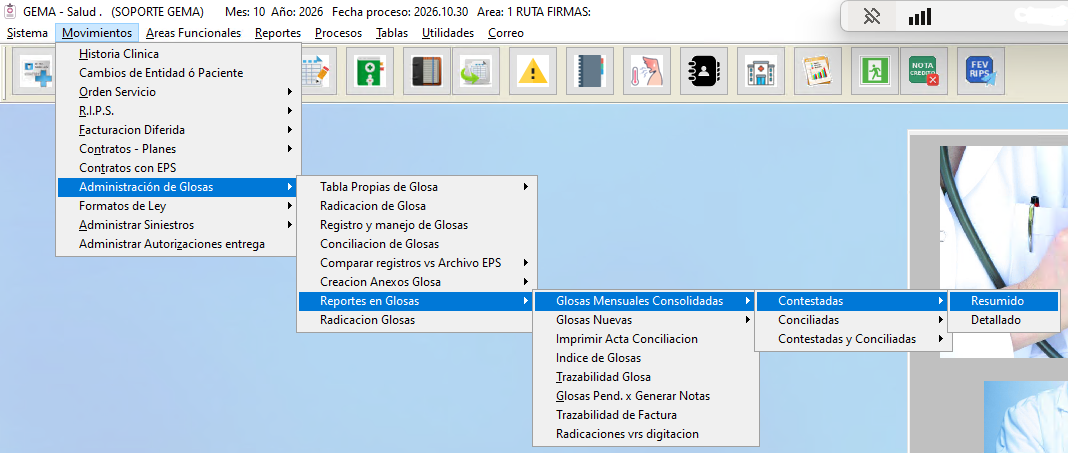Viewport: 1076px width, 453px height.
Task: Choose Radicaciones vrs digitacion
Action: tap(646, 434)
